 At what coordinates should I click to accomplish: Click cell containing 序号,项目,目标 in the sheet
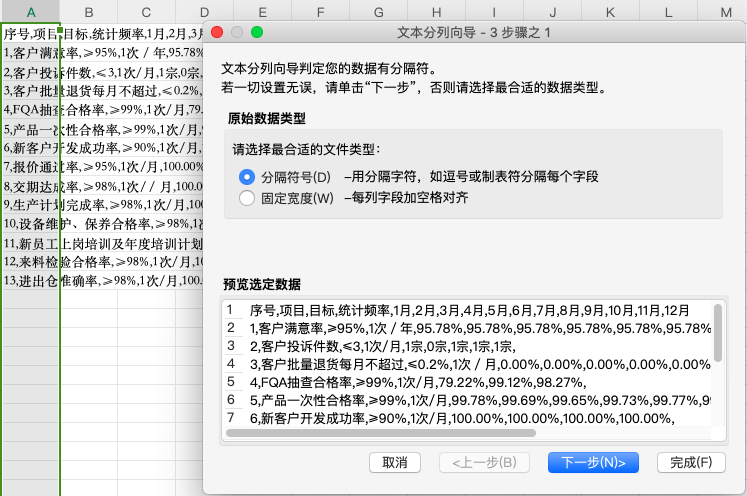[30, 33]
